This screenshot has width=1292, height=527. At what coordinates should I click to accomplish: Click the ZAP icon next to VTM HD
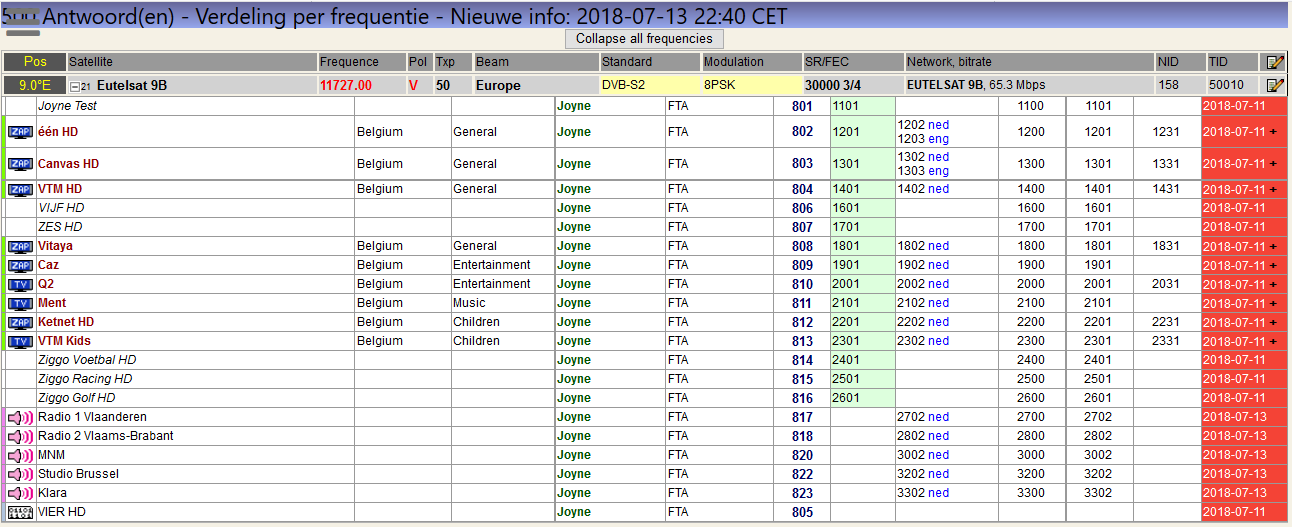pyautogui.click(x=20, y=189)
